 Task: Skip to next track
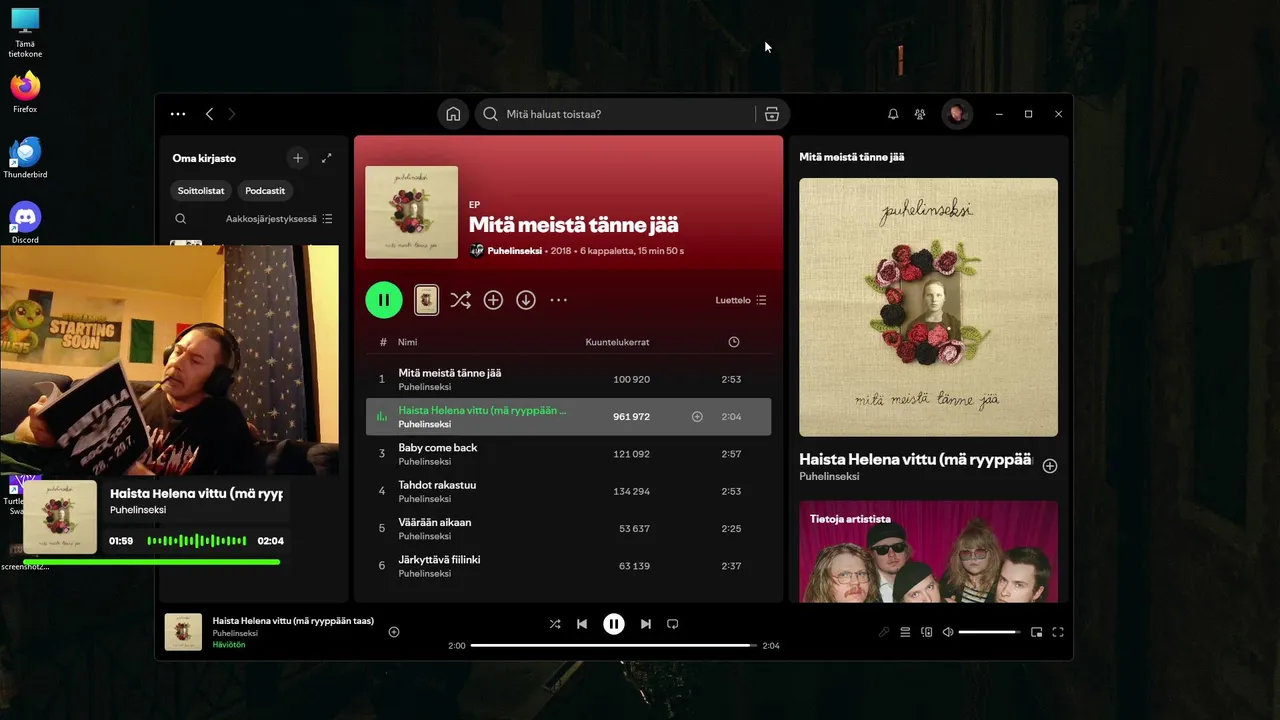point(646,624)
